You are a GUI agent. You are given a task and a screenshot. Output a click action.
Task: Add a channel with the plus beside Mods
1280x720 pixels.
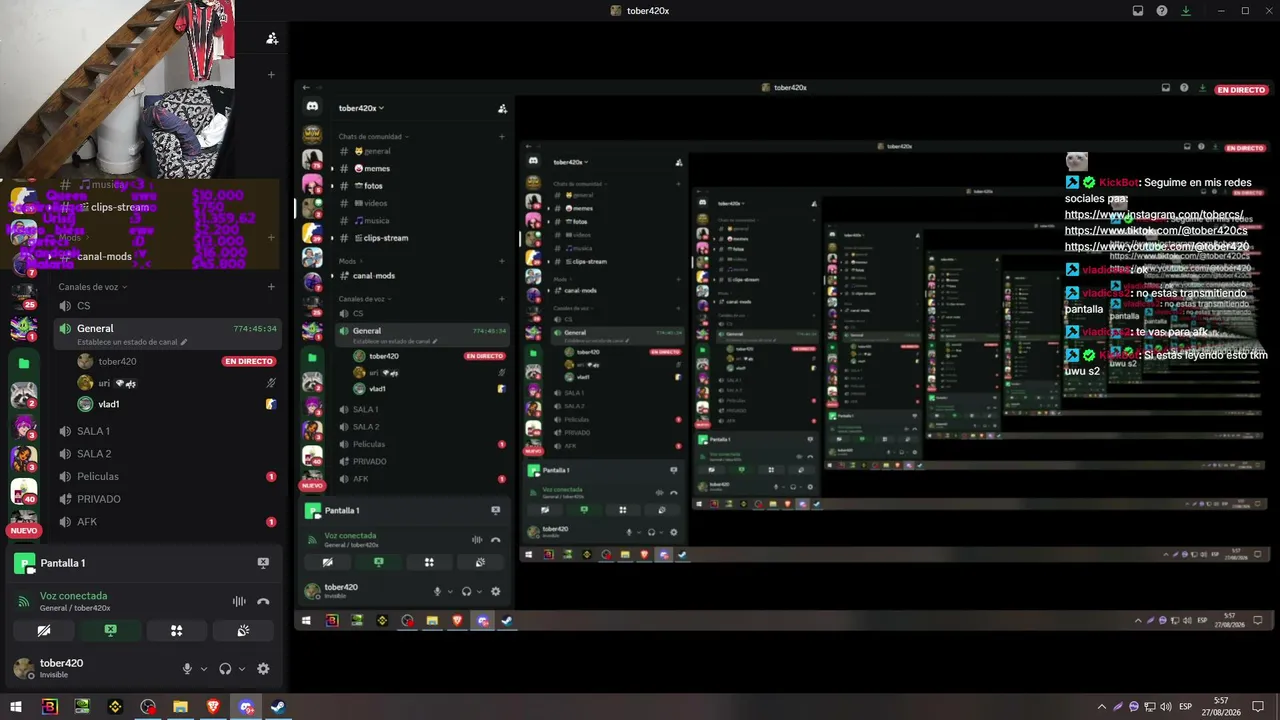[x=271, y=238]
